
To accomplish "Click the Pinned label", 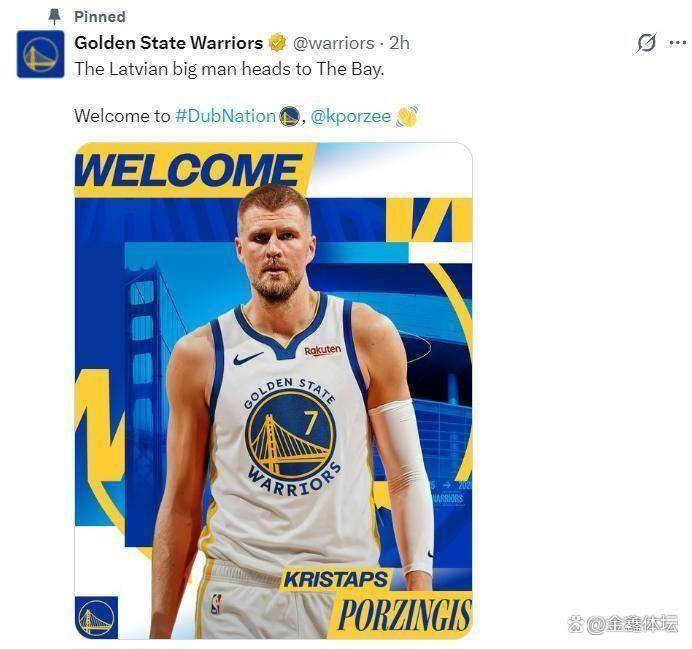I will pyautogui.click(x=100, y=17).
